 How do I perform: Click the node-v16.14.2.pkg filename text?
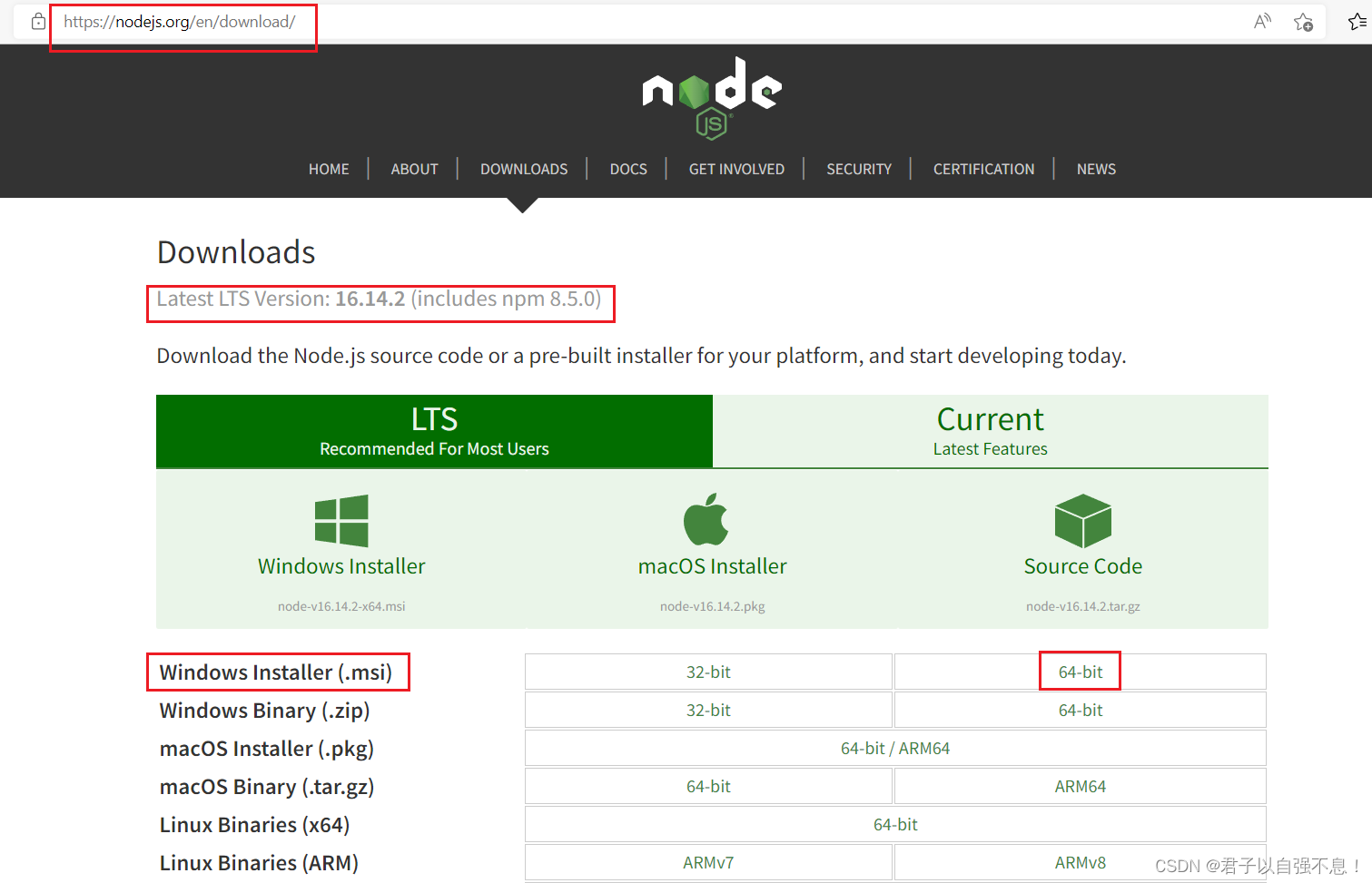tap(713, 606)
